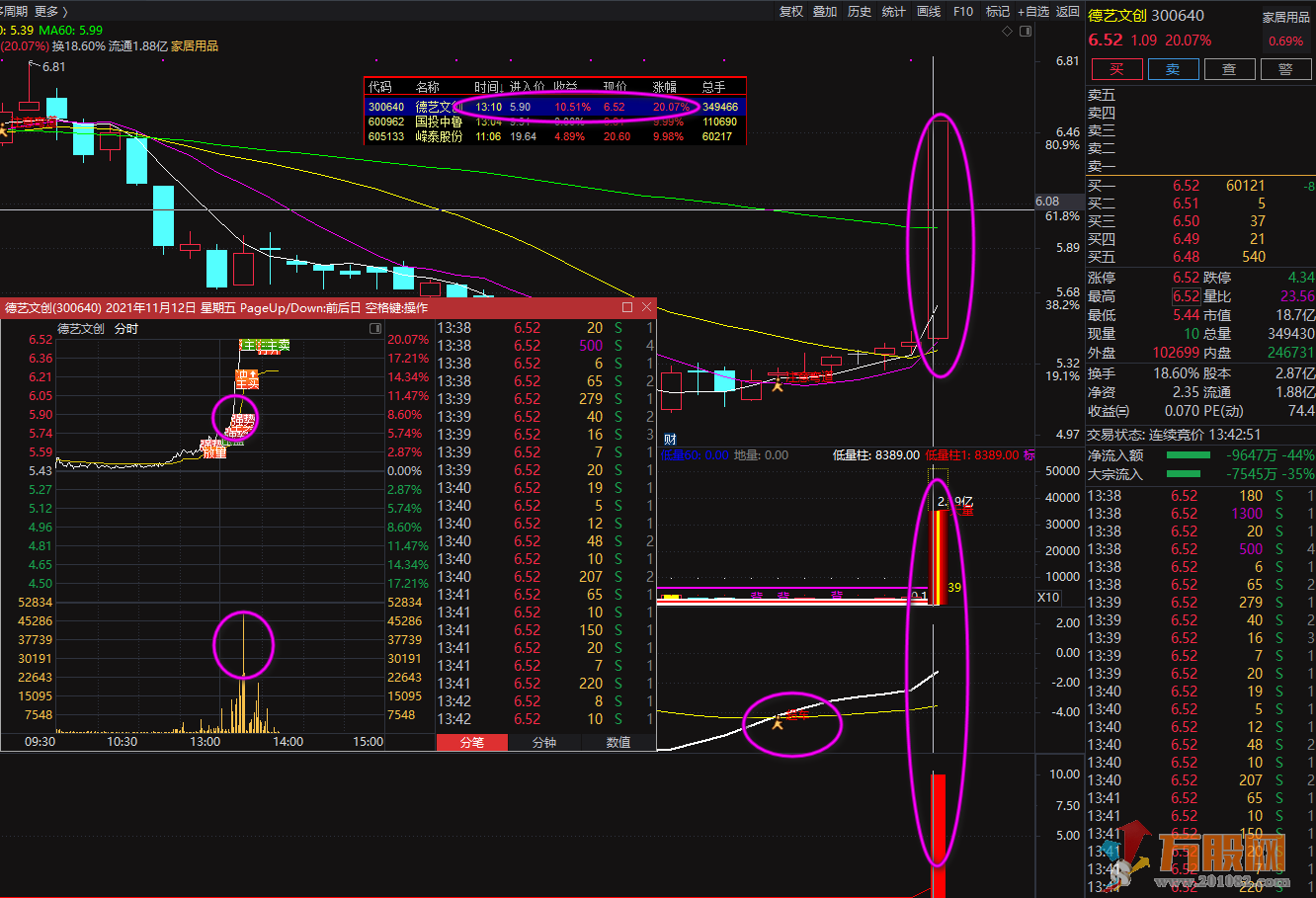Click the 大宗流入 -7545万 row

[x=1200, y=474]
